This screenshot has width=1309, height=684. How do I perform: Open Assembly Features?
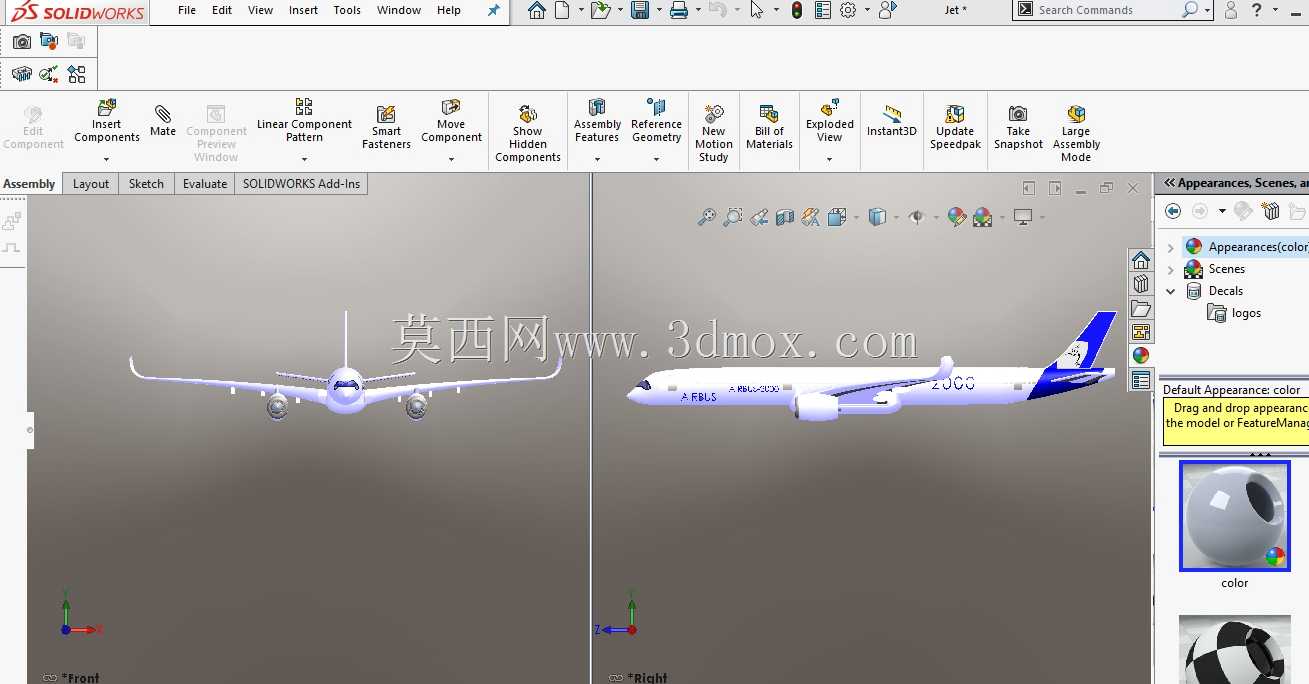click(x=597, y=121)
